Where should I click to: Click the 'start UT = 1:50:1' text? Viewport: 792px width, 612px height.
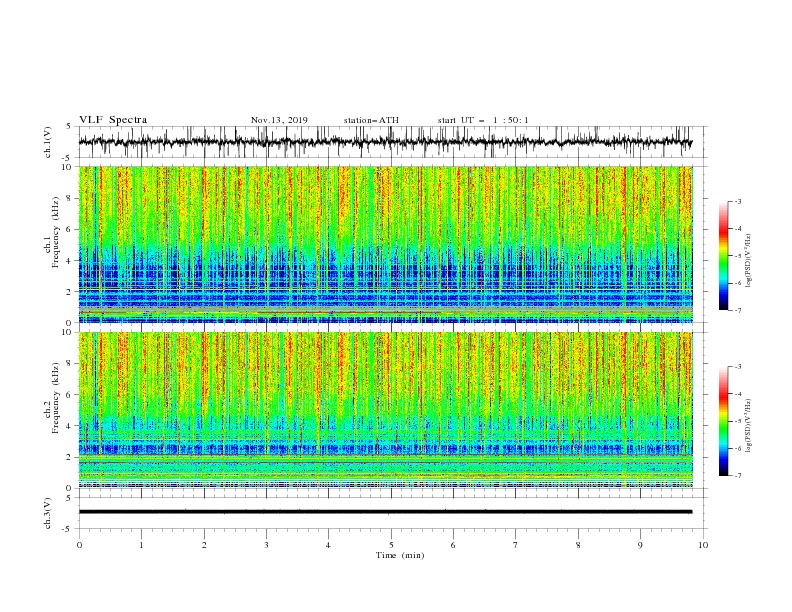click(483, 120)
